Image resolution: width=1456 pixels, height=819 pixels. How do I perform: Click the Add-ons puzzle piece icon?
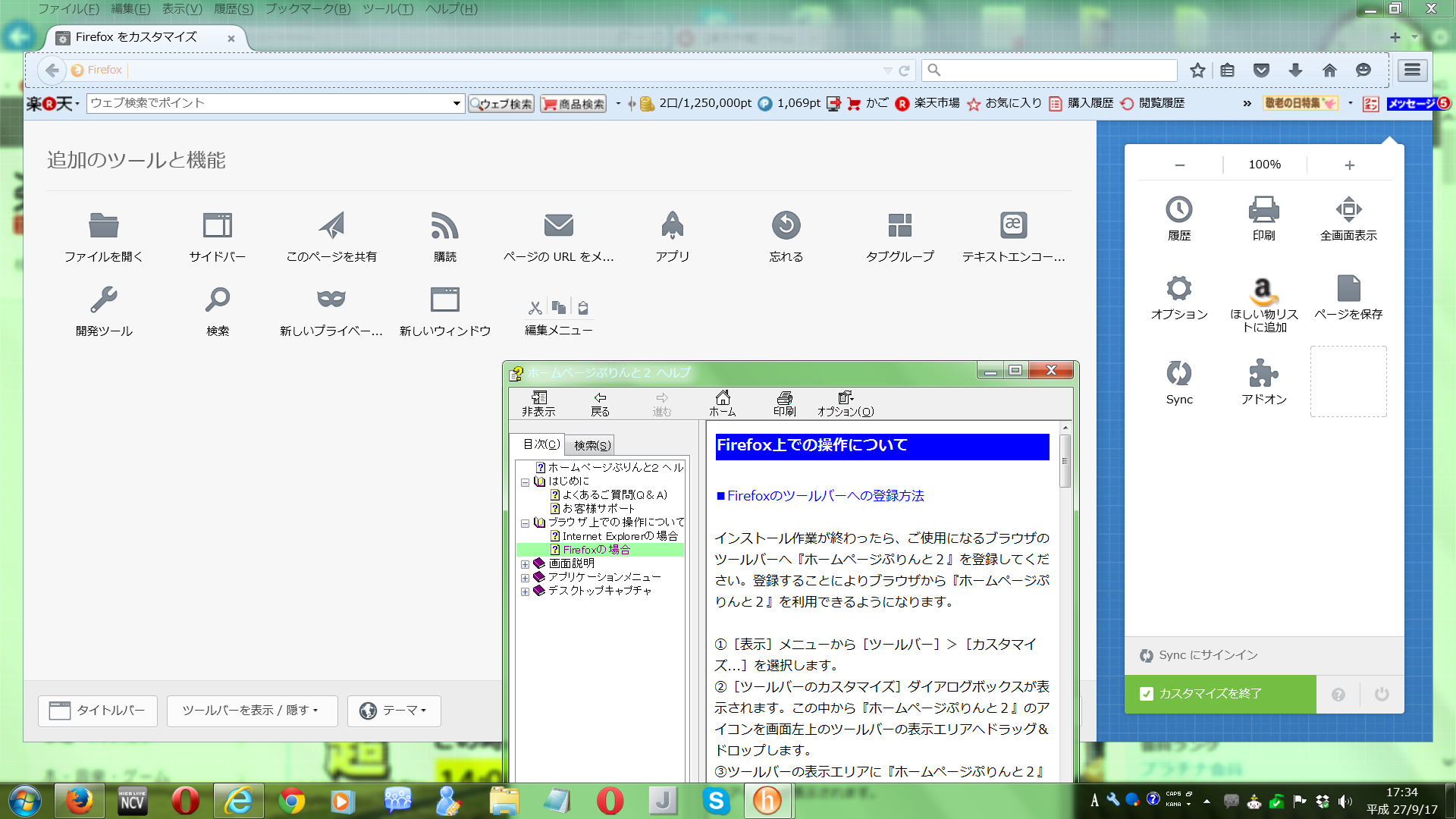click(x=1263, y=373)
